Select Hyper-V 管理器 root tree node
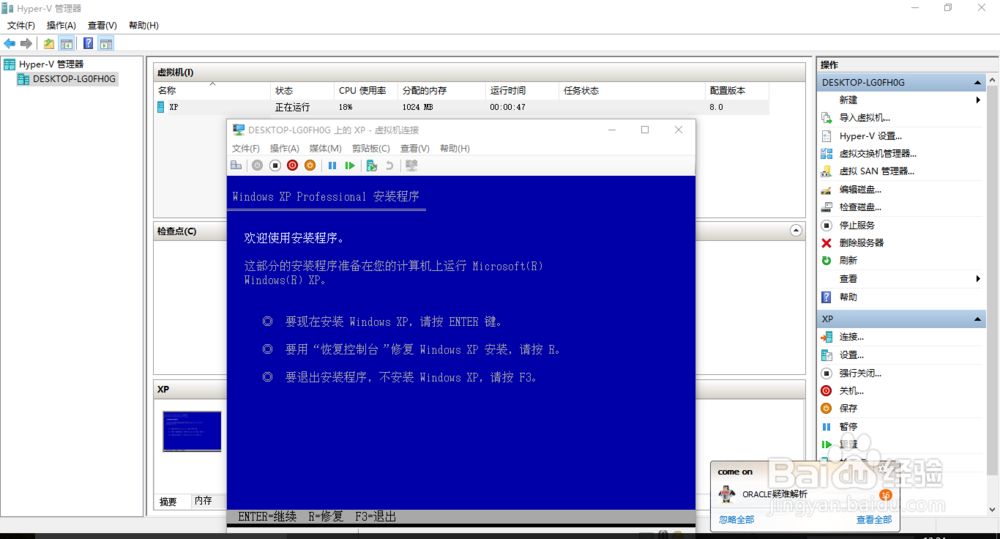This screenshot has height=539, width=1000. (x=51, y=64)
